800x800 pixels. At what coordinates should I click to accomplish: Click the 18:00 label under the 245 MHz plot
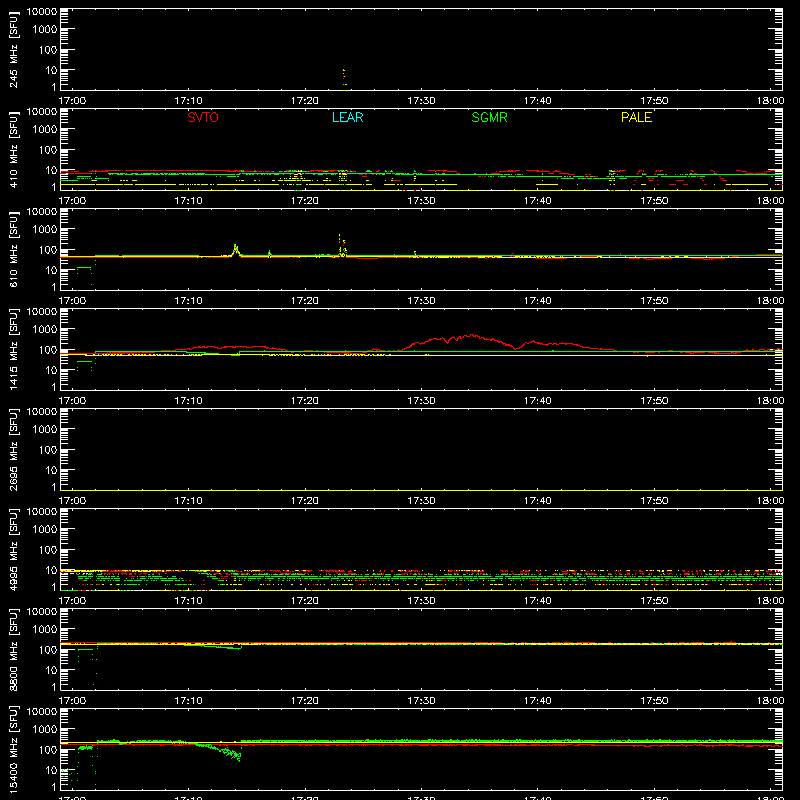pyautogui.click(x=770, y=101)
